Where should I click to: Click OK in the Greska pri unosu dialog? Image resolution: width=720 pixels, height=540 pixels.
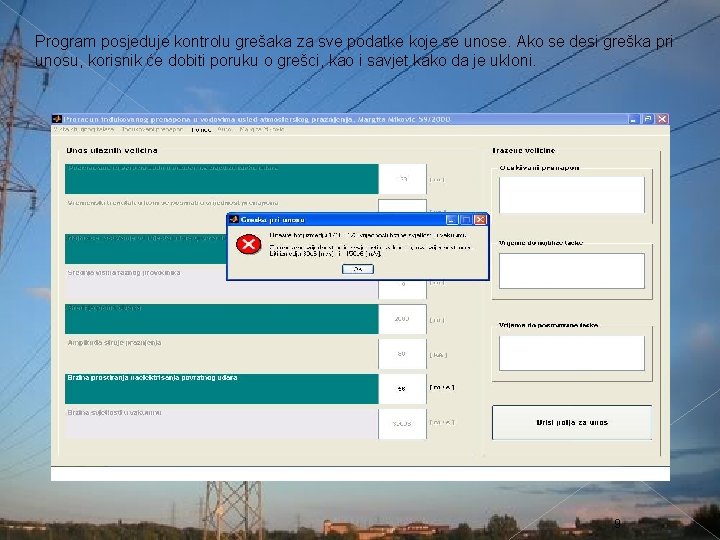(x=358, y=269)
